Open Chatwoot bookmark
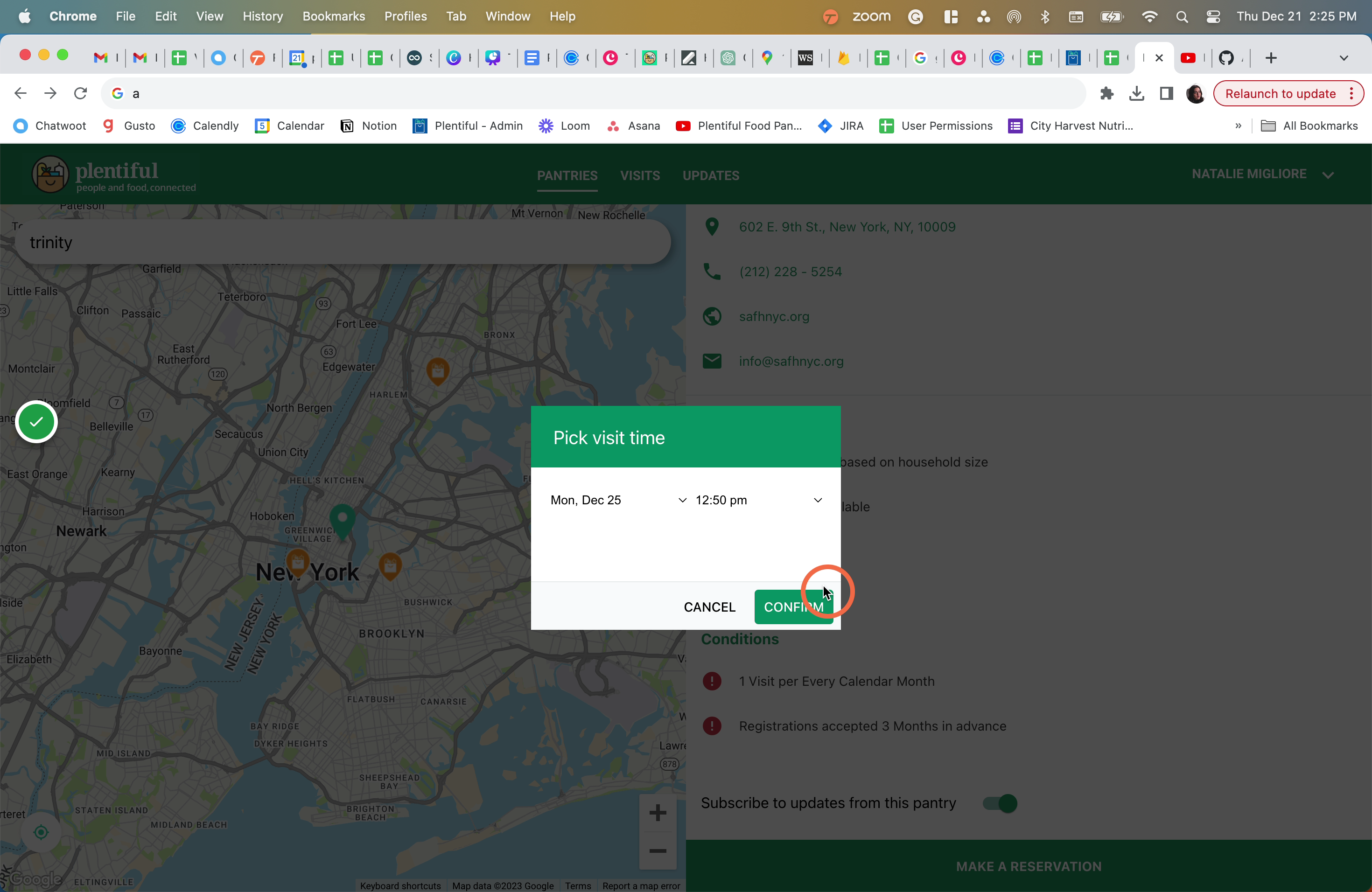The height and width of the screenshot is (892, 1372). pos(49,125)
